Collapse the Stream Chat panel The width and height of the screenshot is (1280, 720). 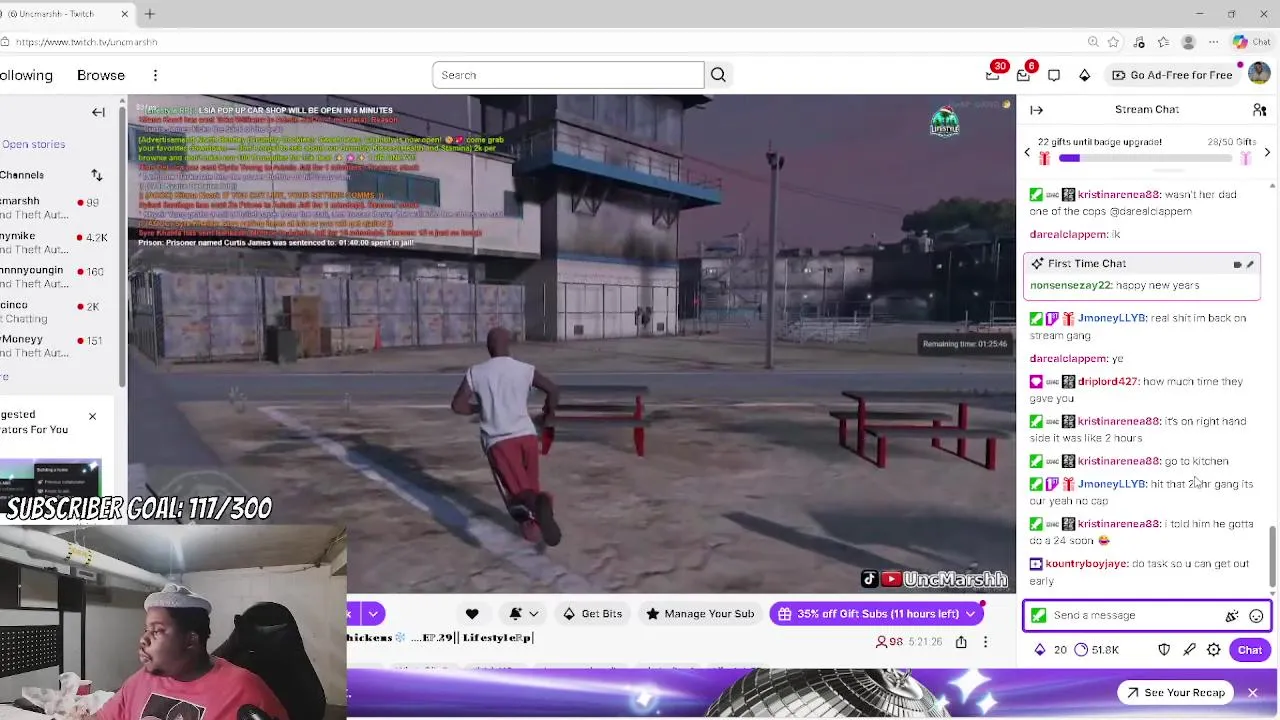[1037, 110]
